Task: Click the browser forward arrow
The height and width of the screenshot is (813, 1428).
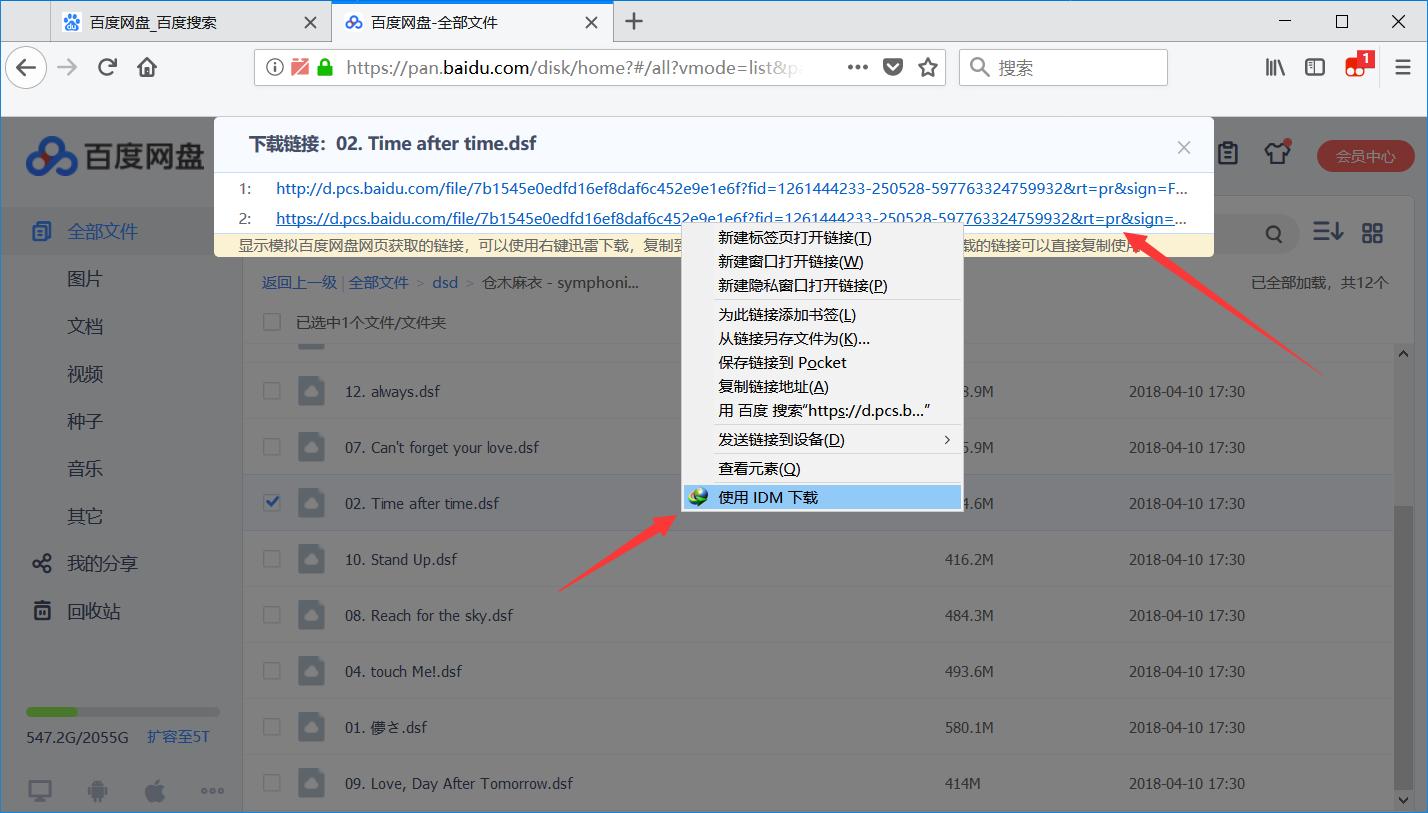Action: click(67, 67)
